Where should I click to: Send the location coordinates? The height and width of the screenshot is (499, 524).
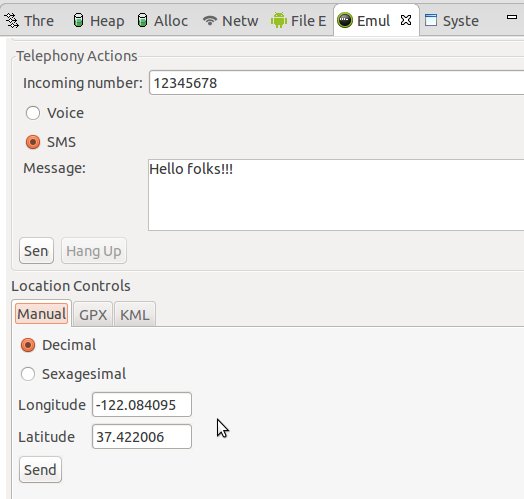(40, 470)
